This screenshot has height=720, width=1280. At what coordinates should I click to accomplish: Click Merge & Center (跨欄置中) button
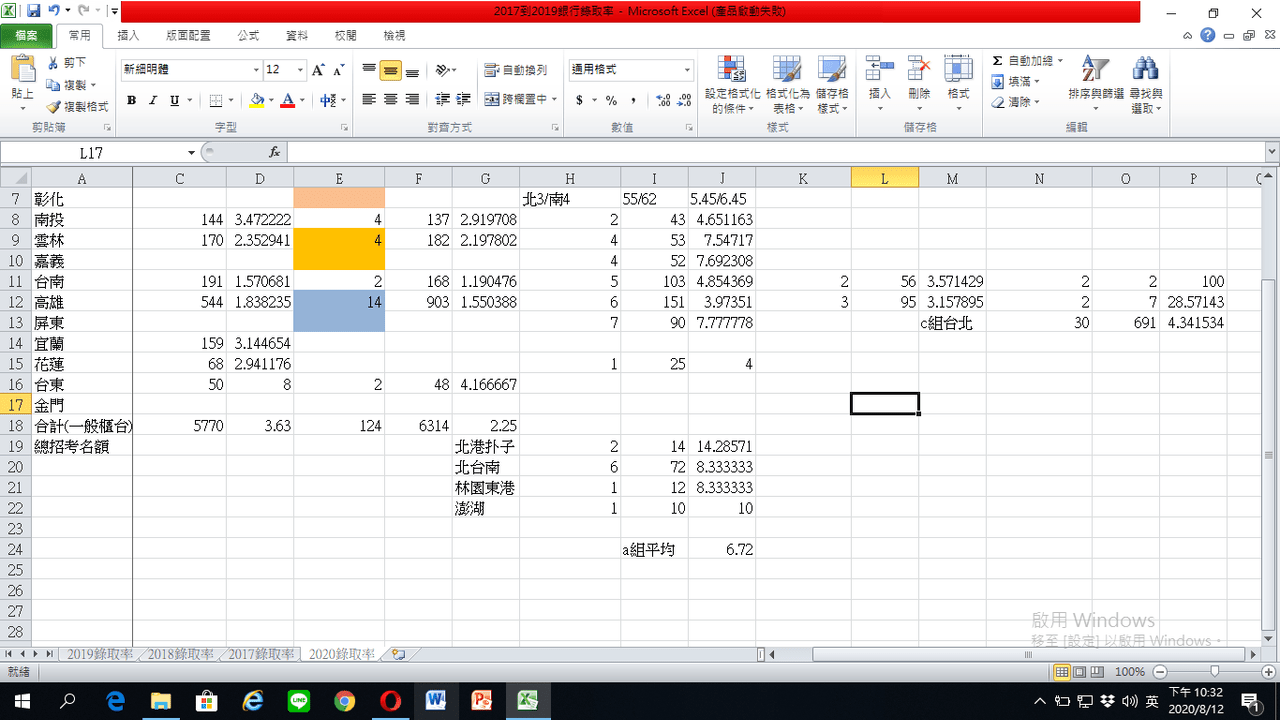[x=516, y=100]
